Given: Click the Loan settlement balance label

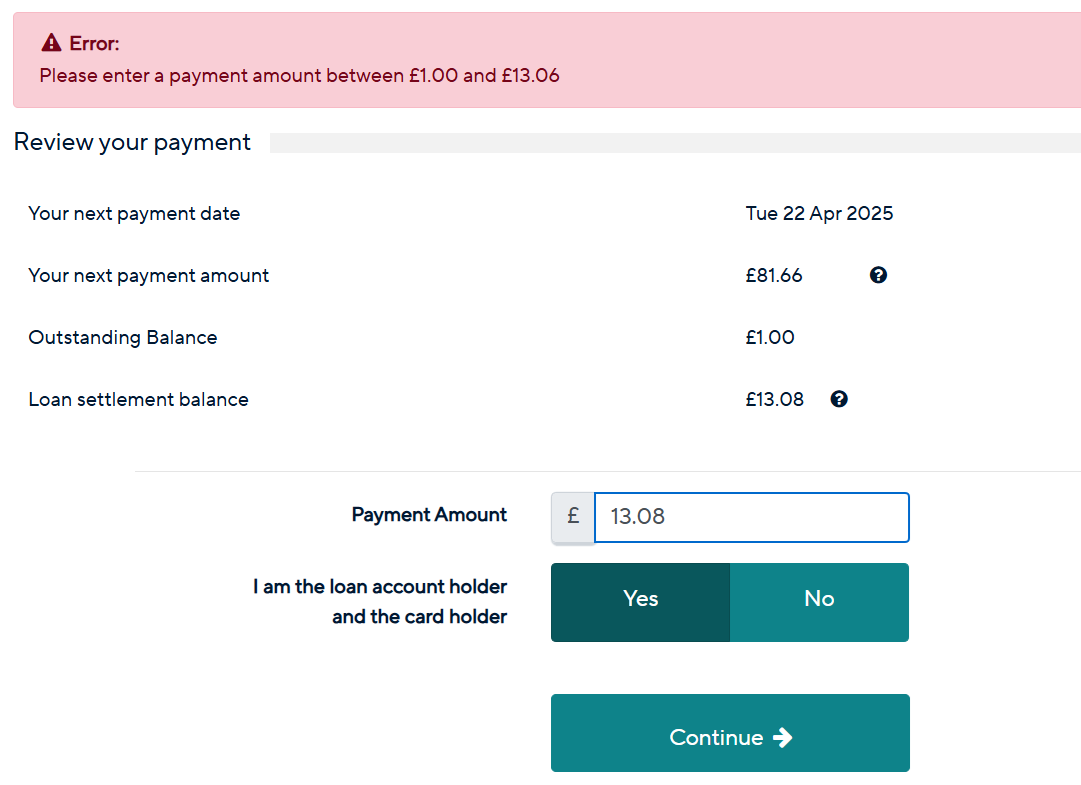Looking at the screenshot, I should click(x=138, y=400).
